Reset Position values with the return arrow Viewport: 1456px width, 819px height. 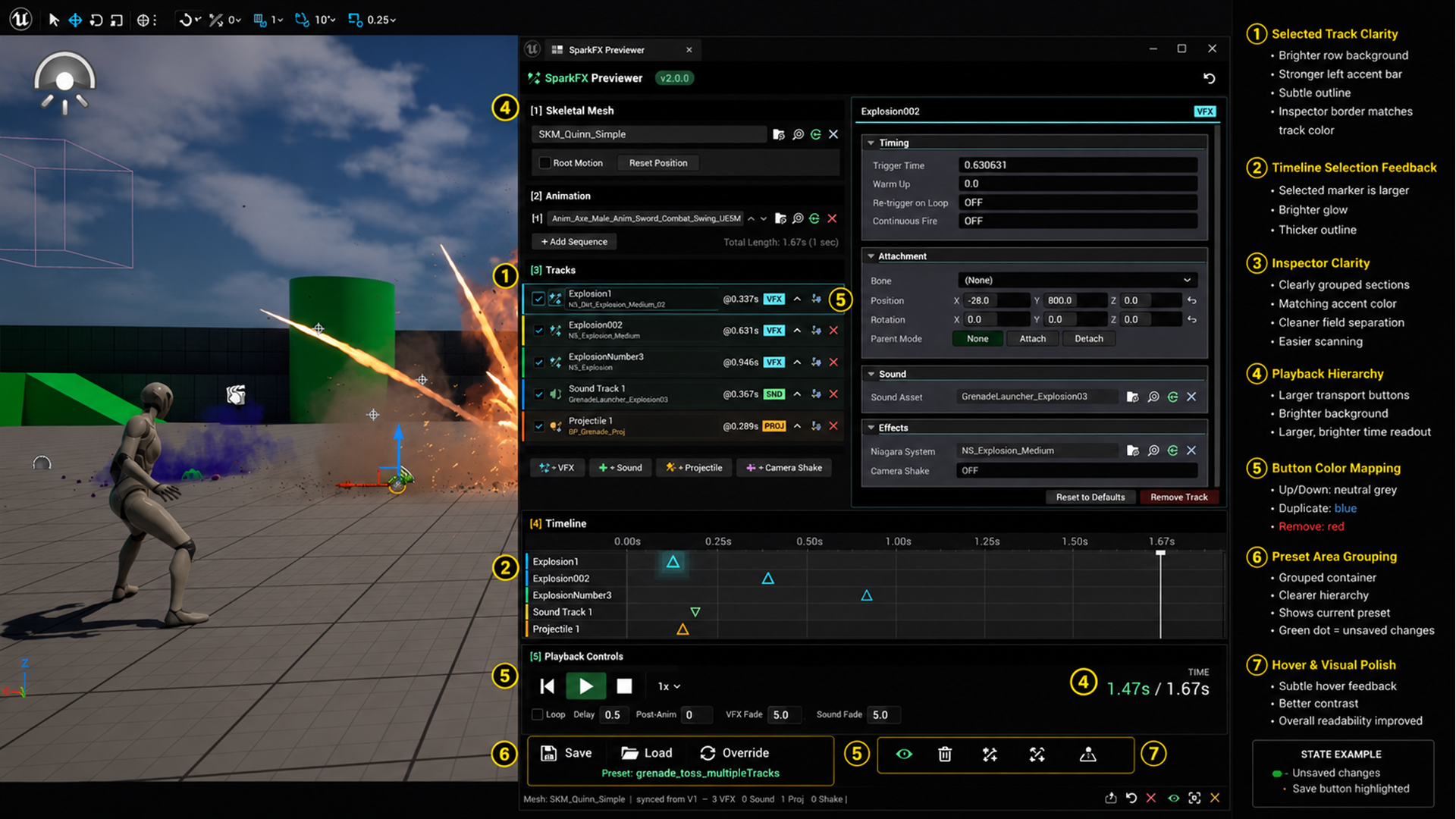tap(1191, 301)
